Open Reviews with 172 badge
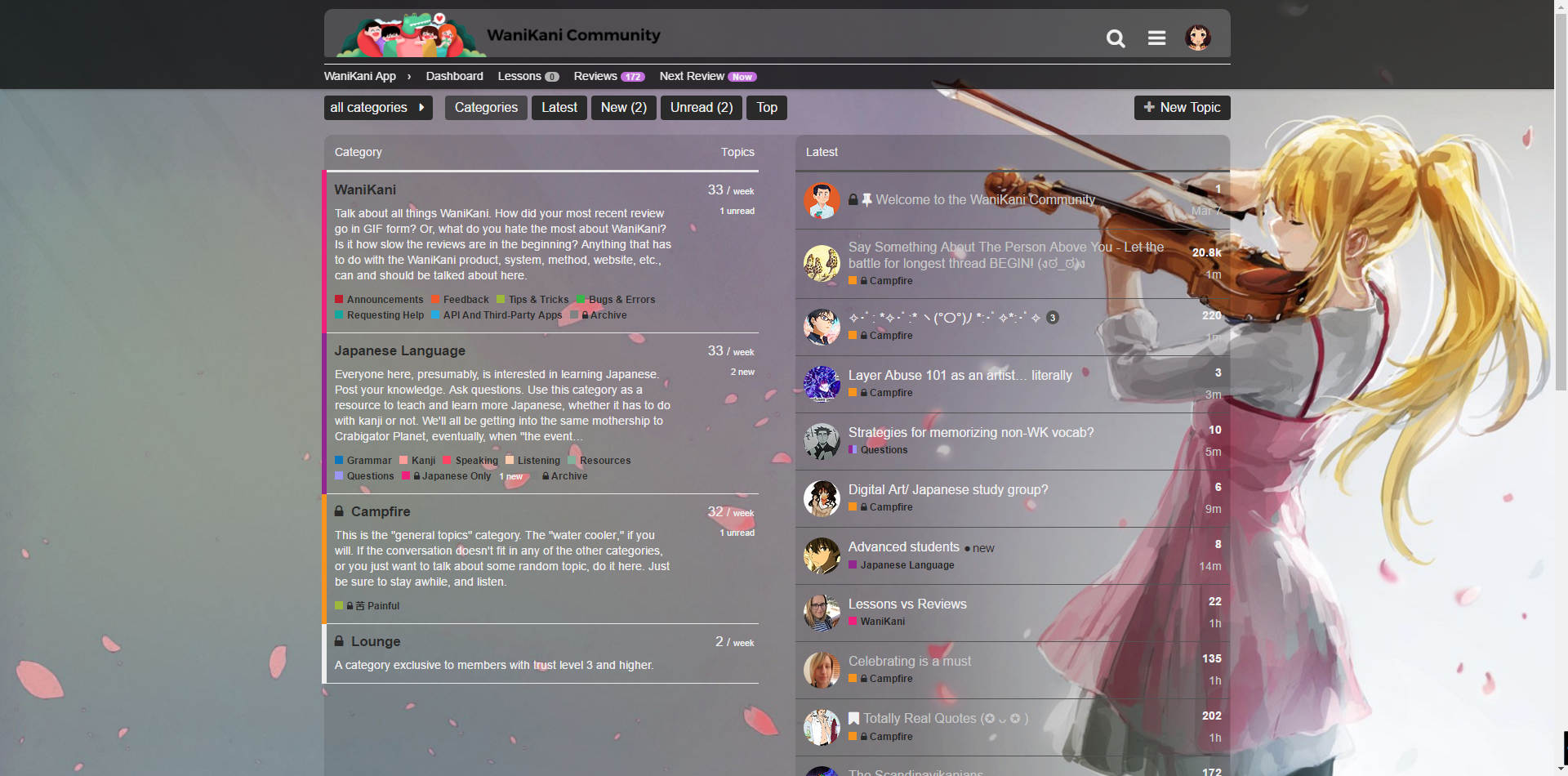The image size is (1568, 776). click(x=609, y=76)
